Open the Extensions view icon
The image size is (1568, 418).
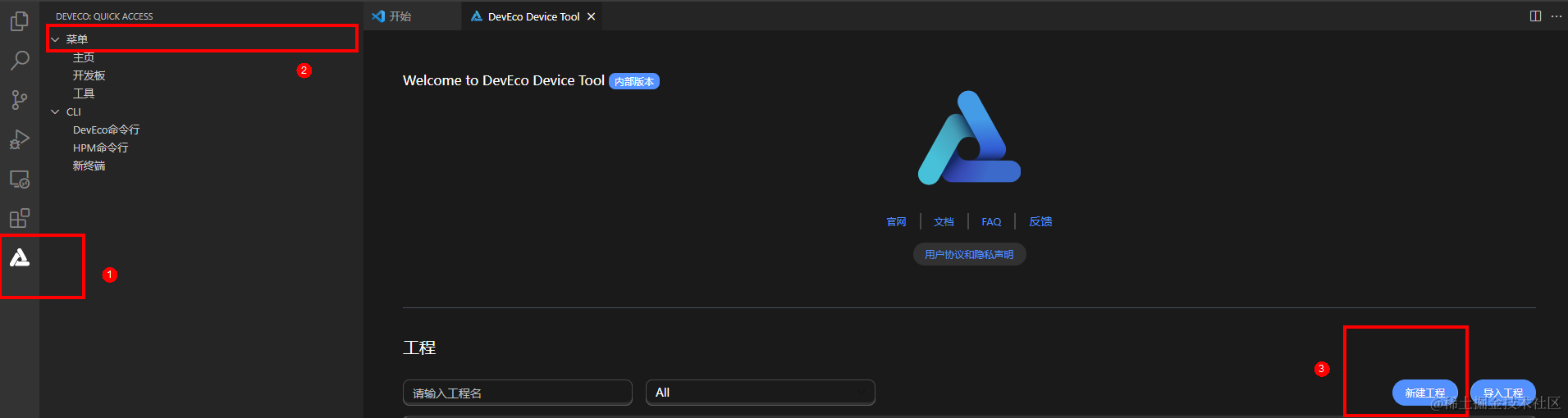20,218
